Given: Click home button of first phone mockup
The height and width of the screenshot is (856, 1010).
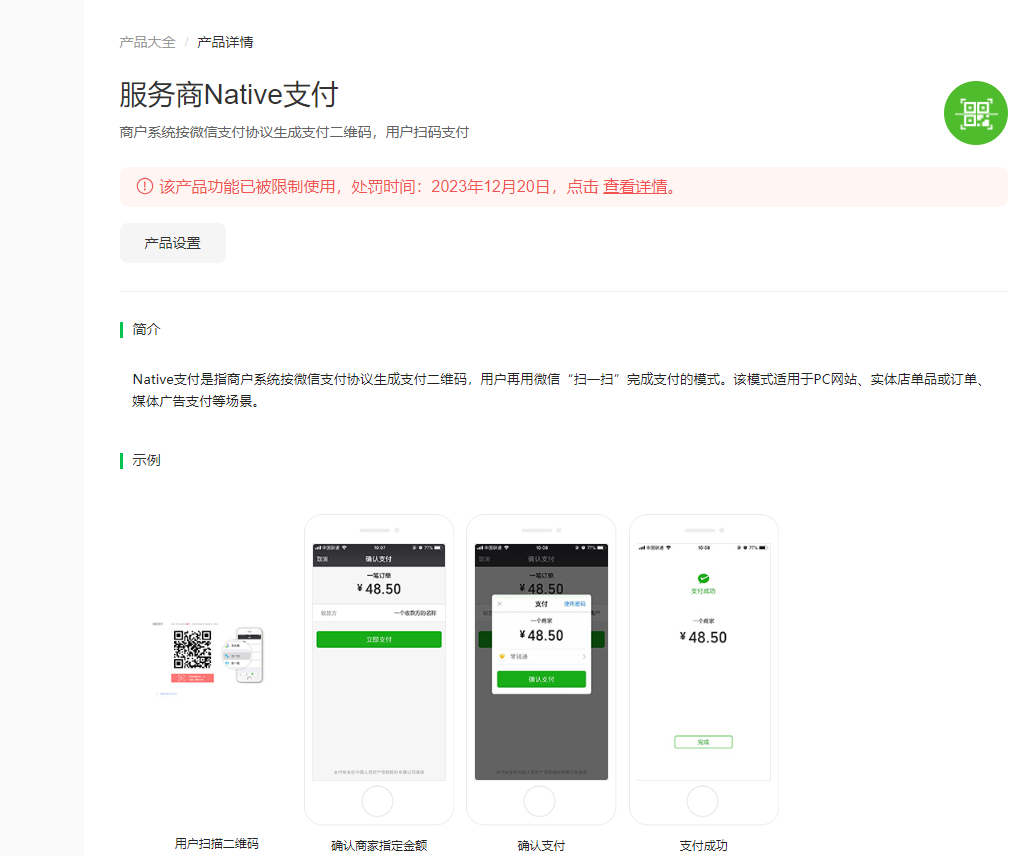Looking at the screenshot, I should coord(377,802).
